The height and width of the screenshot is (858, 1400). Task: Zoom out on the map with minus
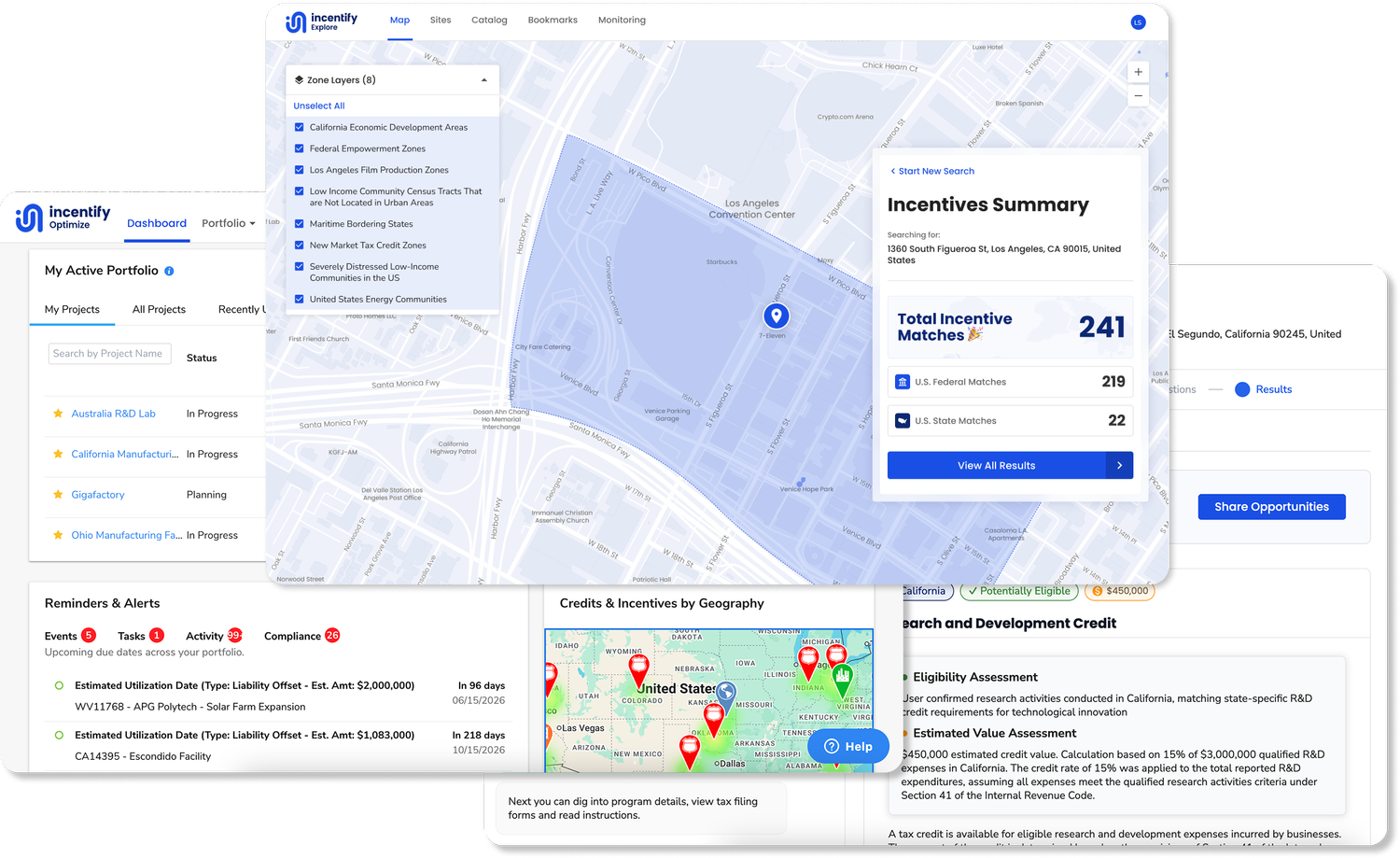(x=1138, y=95)
